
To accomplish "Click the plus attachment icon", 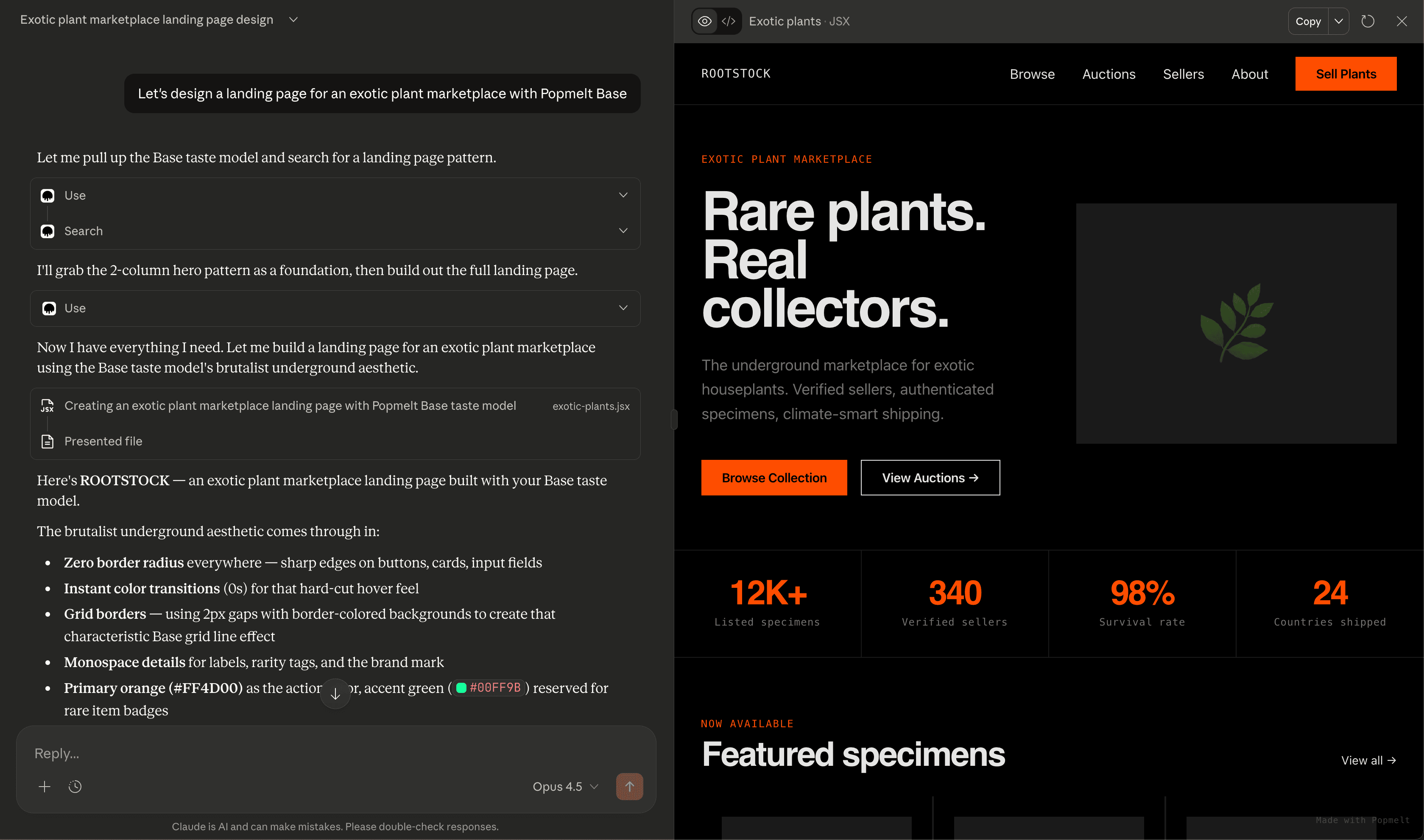I will coord(45,786).
